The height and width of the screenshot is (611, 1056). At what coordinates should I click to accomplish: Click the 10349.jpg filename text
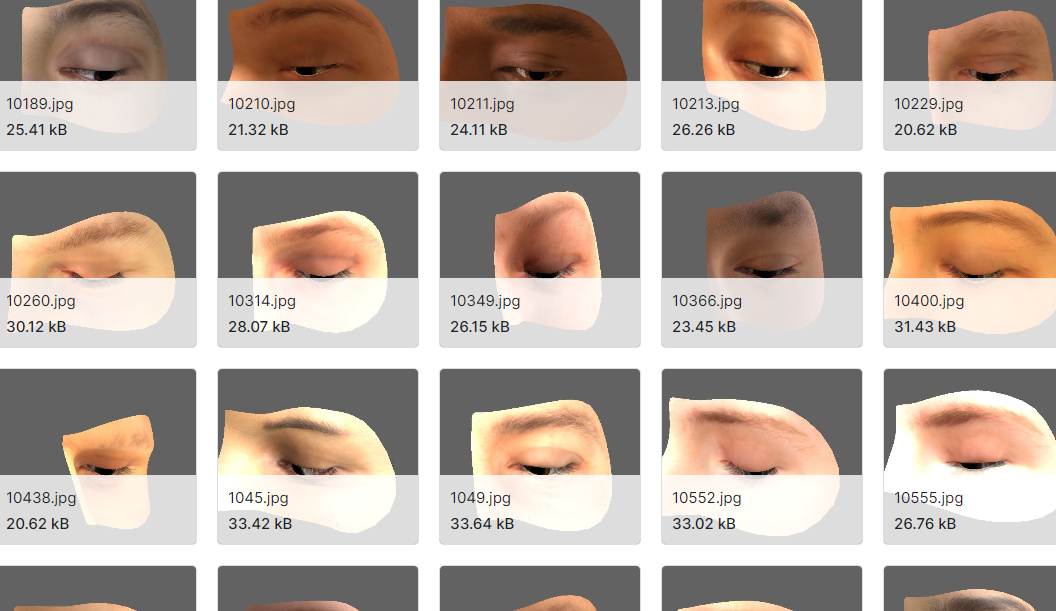[x=485, y=301]
